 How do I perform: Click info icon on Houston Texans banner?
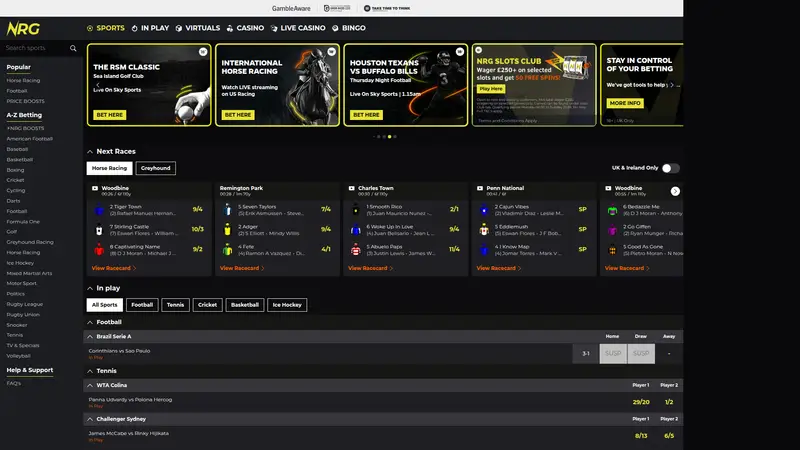point(460,52)
